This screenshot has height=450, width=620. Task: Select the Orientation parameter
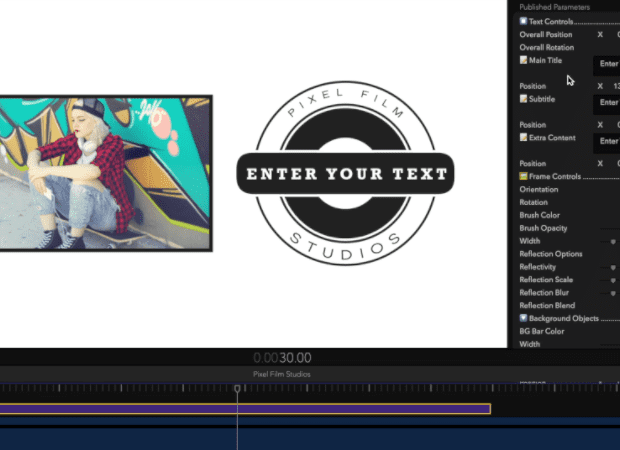(539, 189)
